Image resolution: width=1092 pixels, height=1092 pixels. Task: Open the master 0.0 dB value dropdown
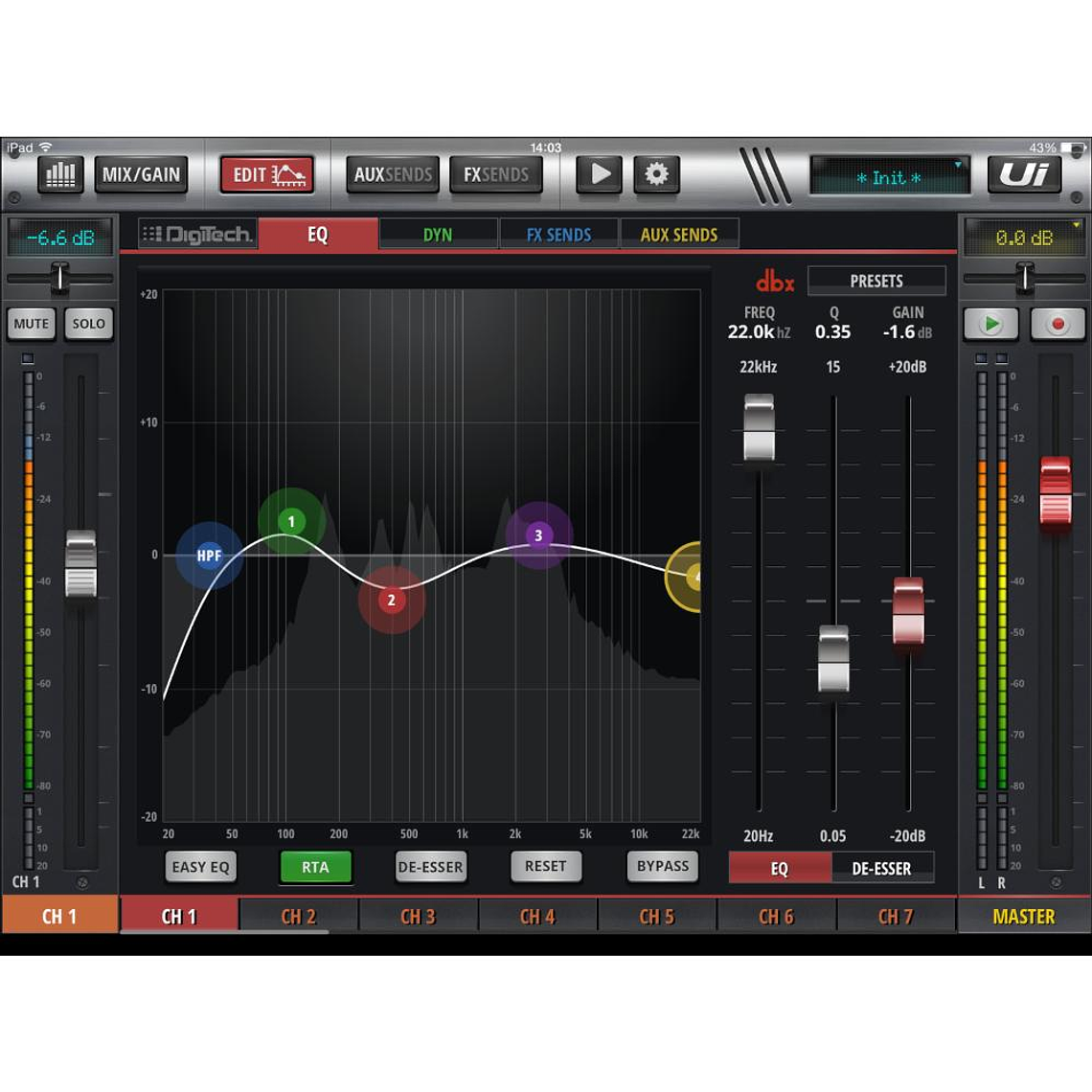[x=1024, y=237]
